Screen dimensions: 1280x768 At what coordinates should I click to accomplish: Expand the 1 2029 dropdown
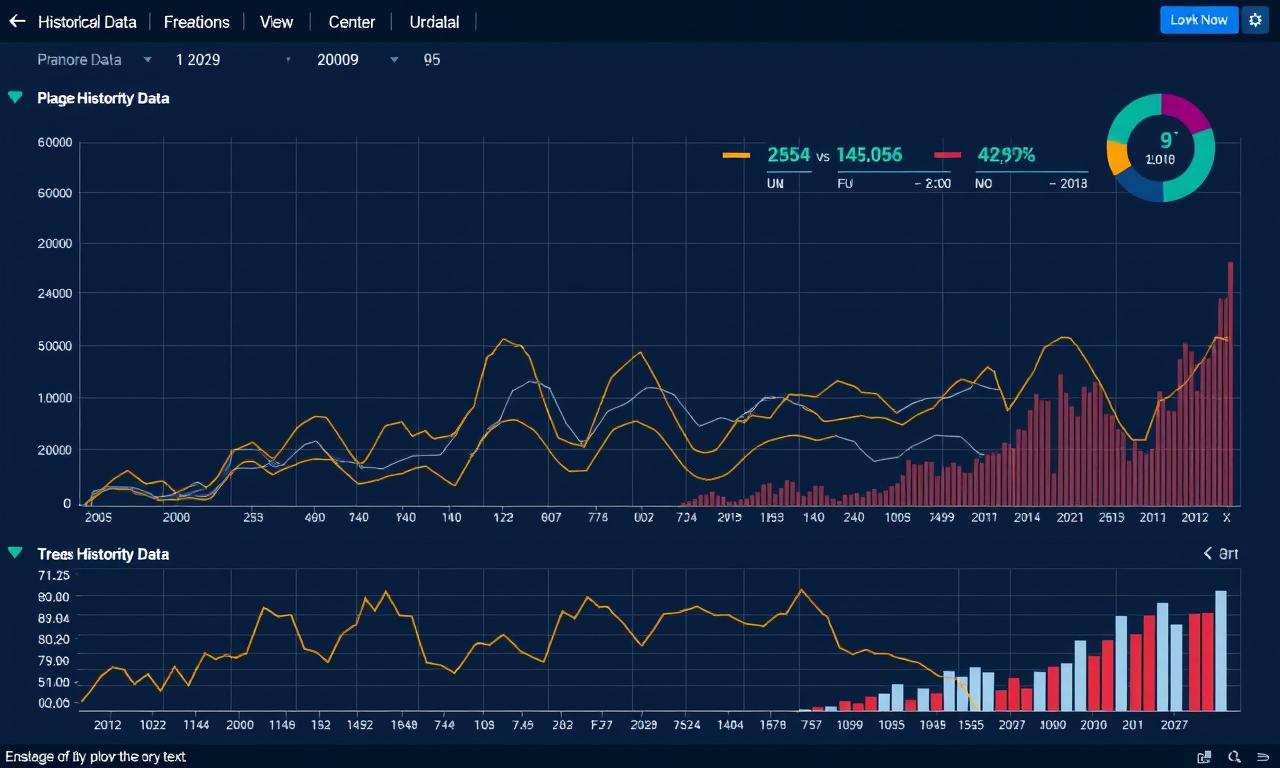click(288, 60)
